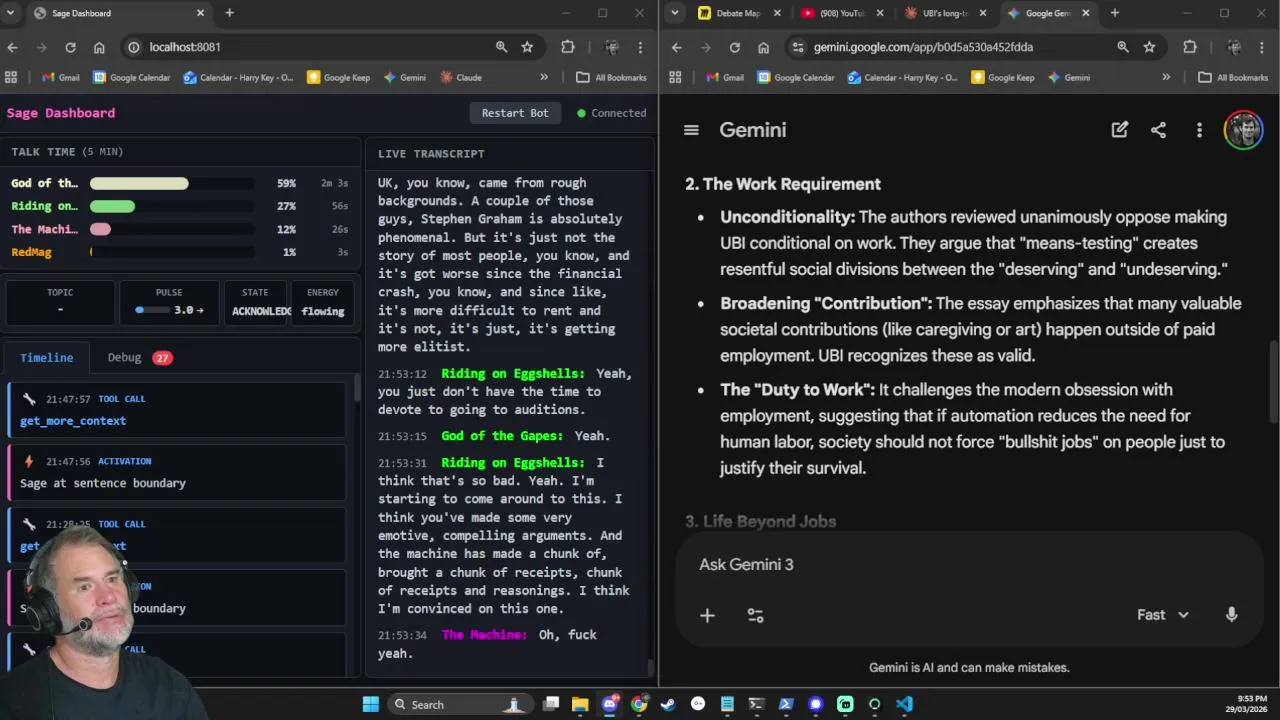Switch to the Timeline tab in Sage Dashboard
The width and height of the screenshot is (1280, 720).
tap(46, 357)
